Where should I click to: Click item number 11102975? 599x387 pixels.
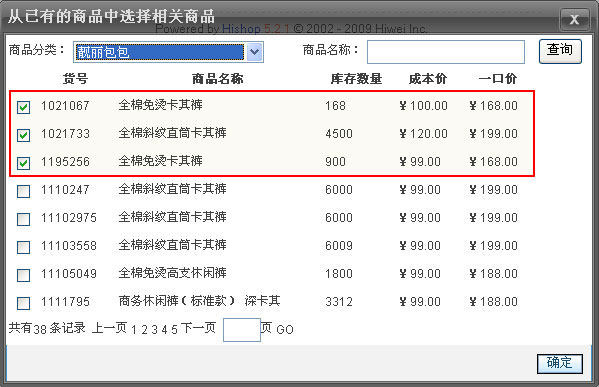[69, 218]
